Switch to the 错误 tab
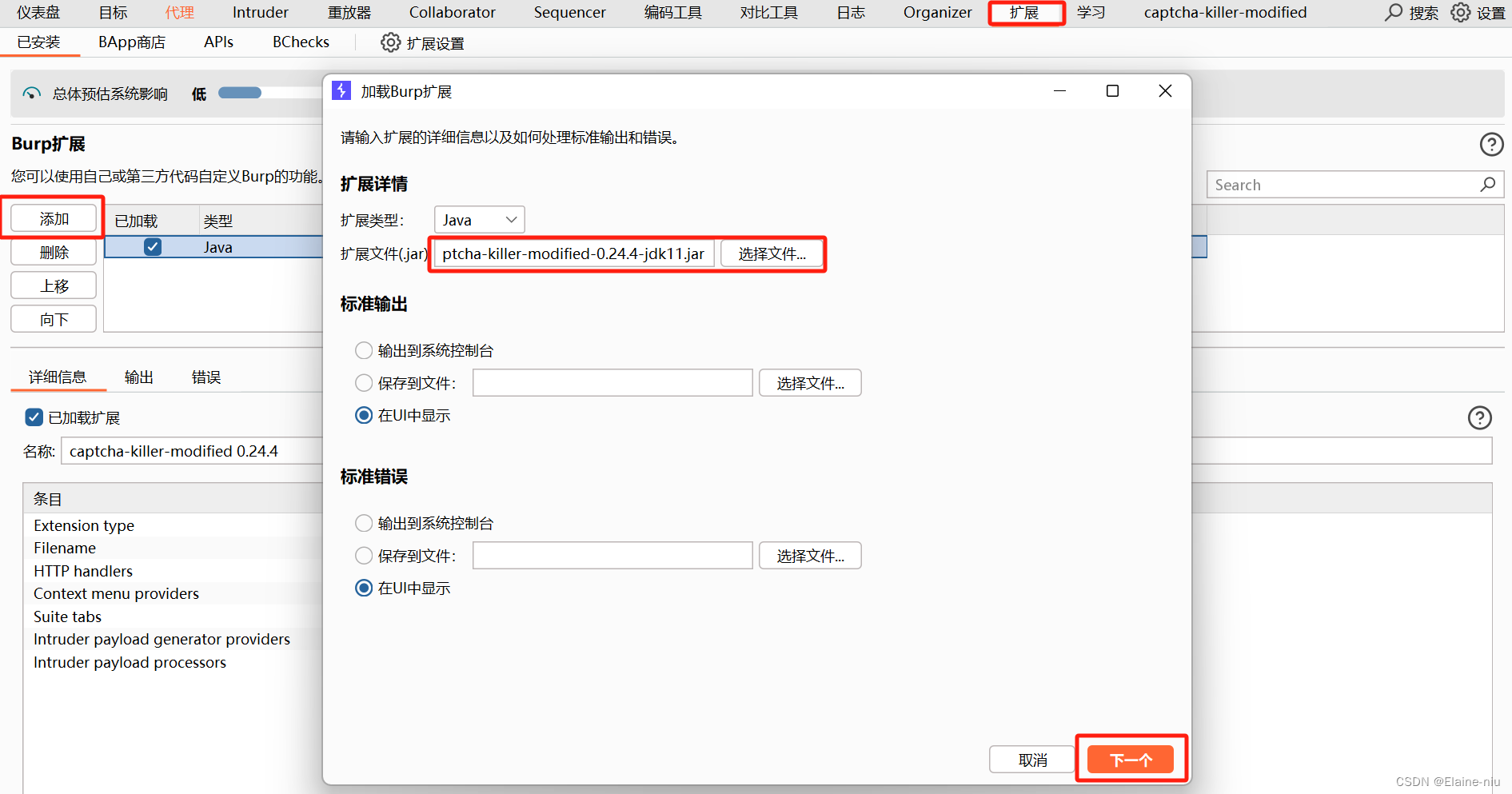Viewport: 1512px width, 794px height. tap(206, 377)
